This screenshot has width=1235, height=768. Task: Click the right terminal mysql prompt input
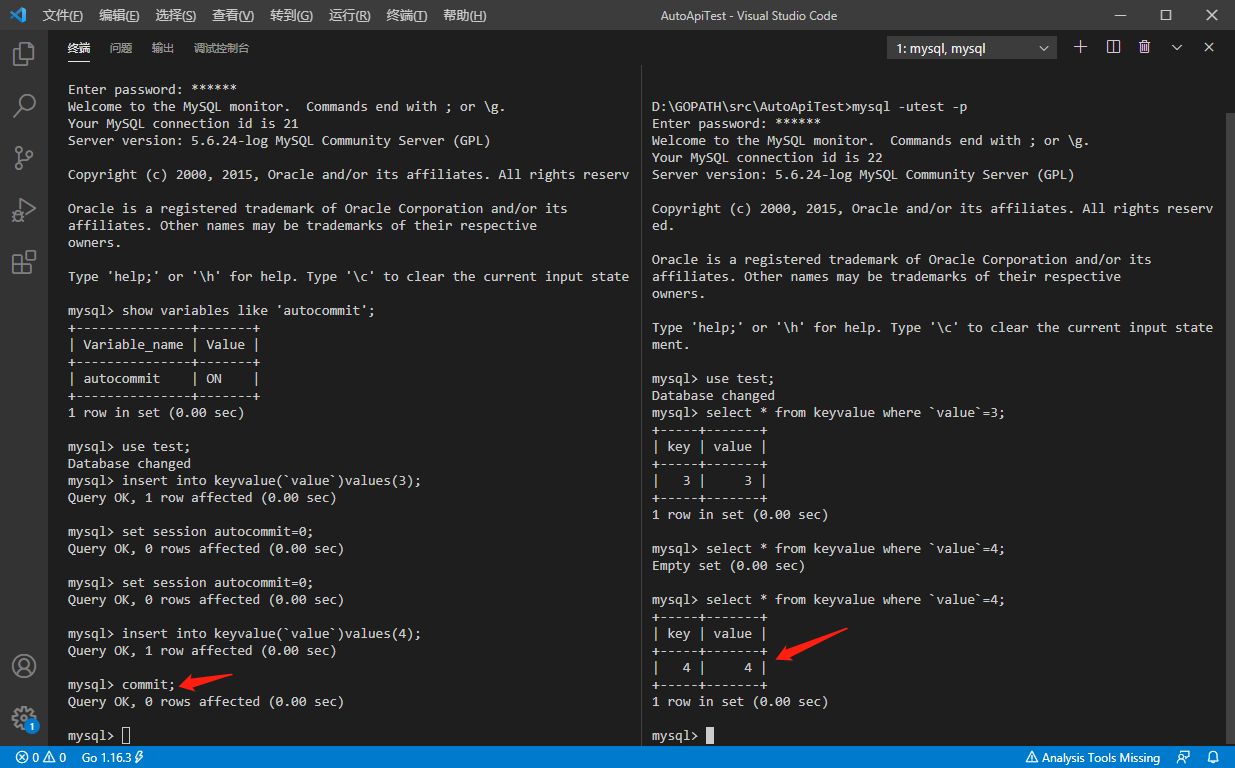710,736
